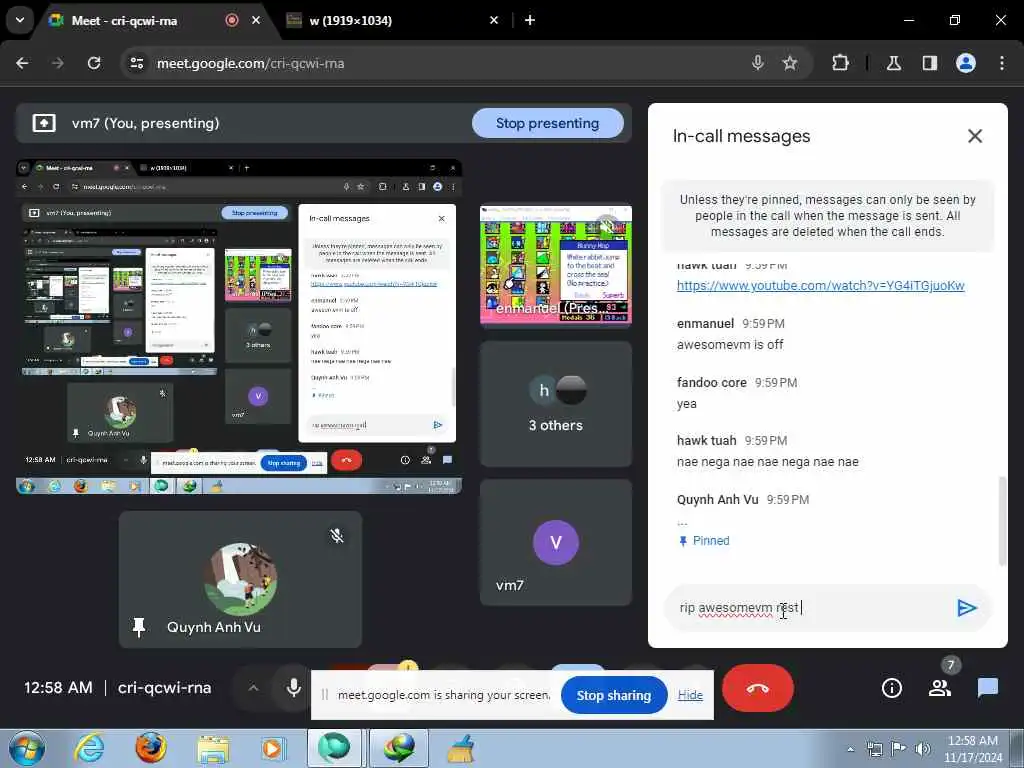1024x768 pixels.
Task: Show the people list icon
Action: (x=940, y=688)
